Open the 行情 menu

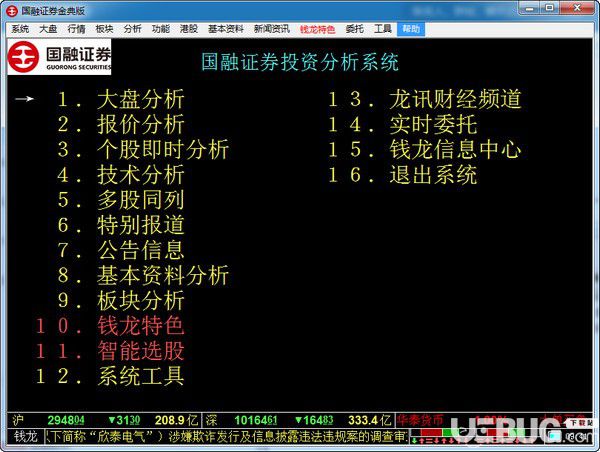[x=76, y=29]
